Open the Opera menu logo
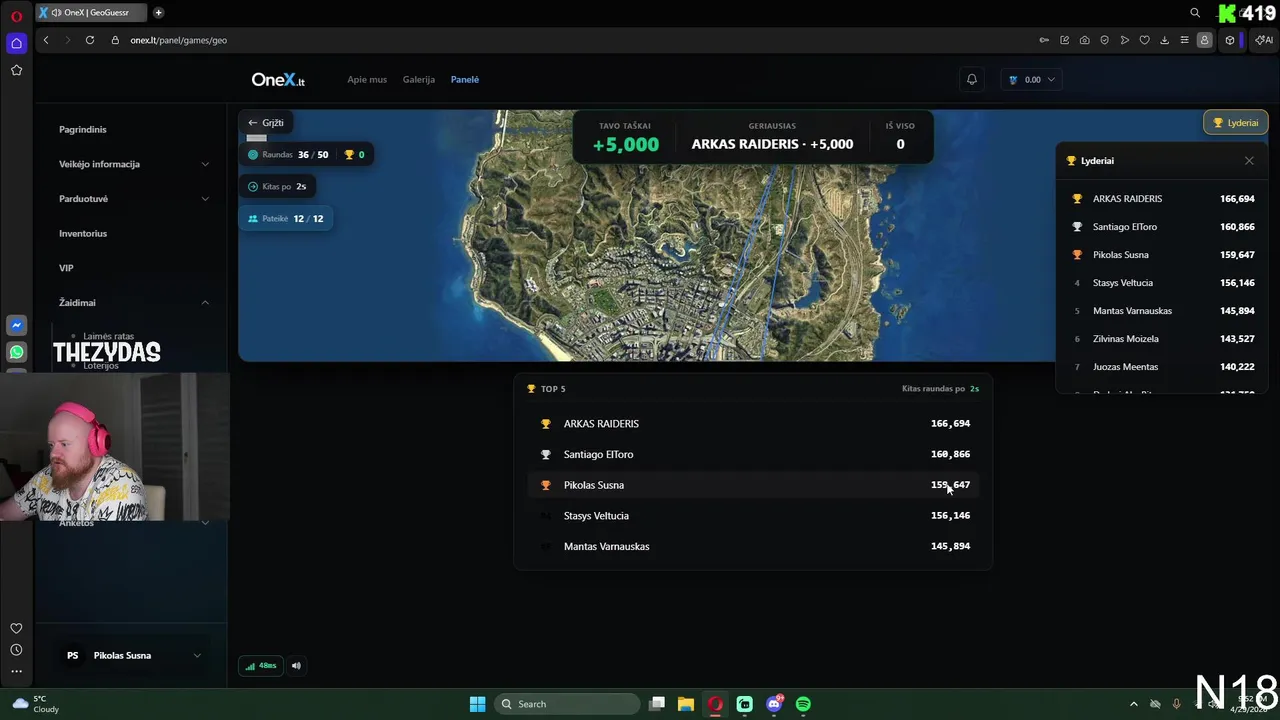 16,16
